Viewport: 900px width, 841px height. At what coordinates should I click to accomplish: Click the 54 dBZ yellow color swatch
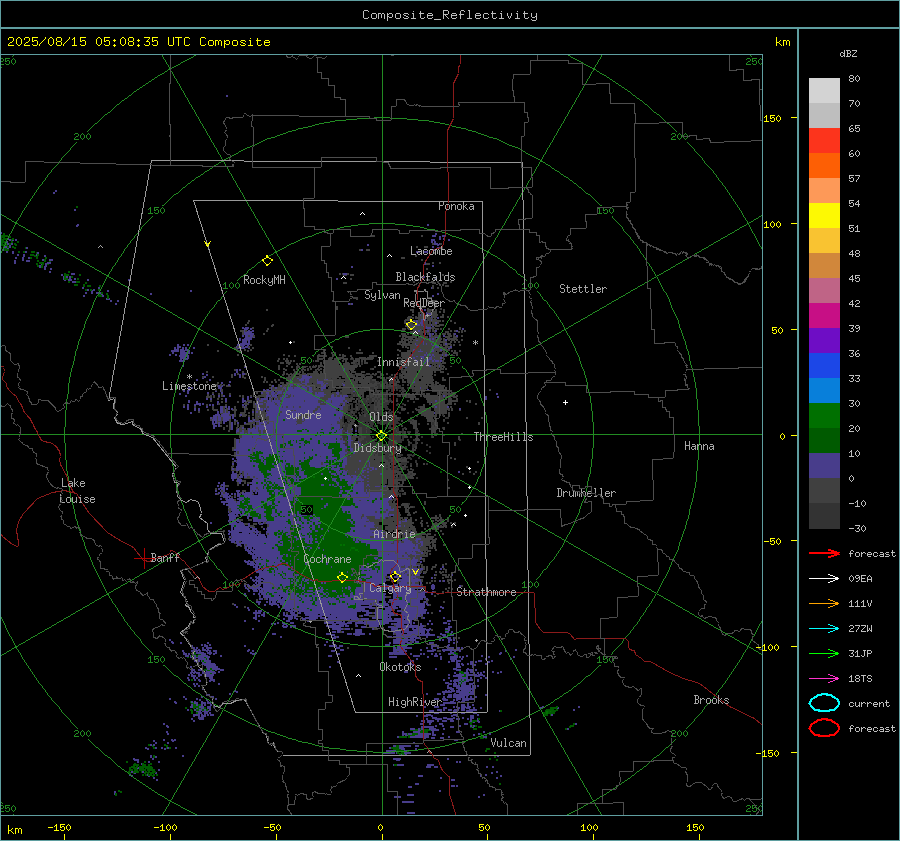[x=824, y=215]
